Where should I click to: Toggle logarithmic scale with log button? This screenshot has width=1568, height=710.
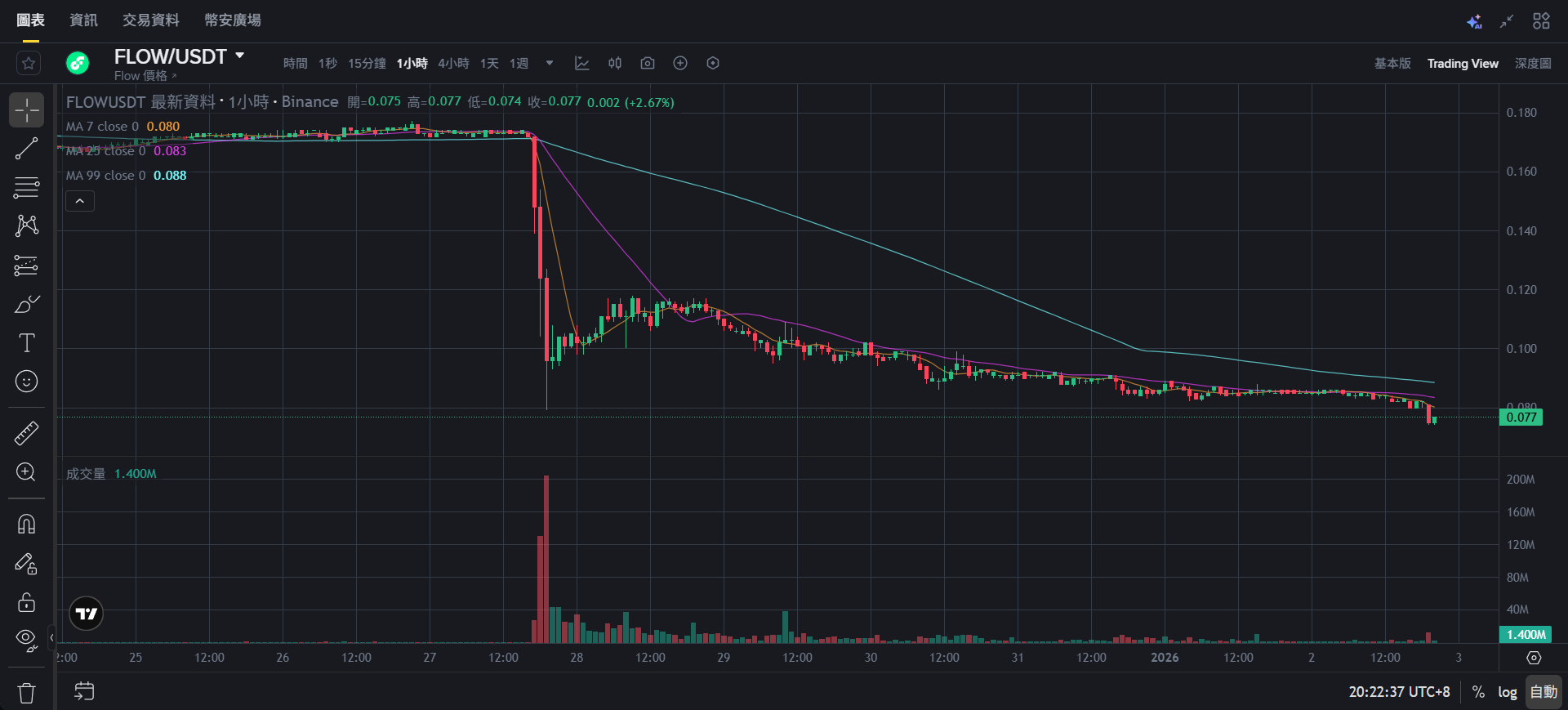coord(1507,692)
